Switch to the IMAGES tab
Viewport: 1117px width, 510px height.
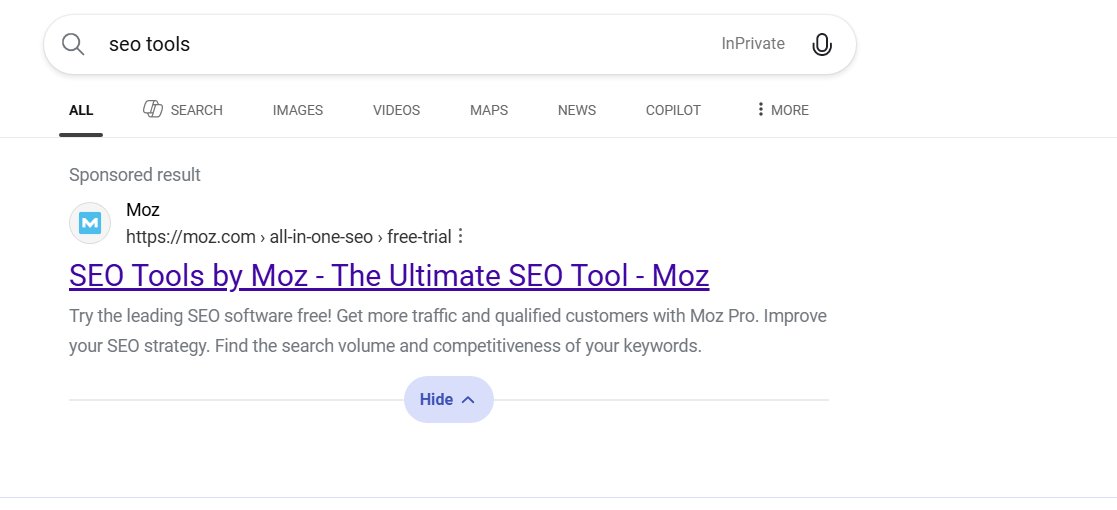click(298, 110)
